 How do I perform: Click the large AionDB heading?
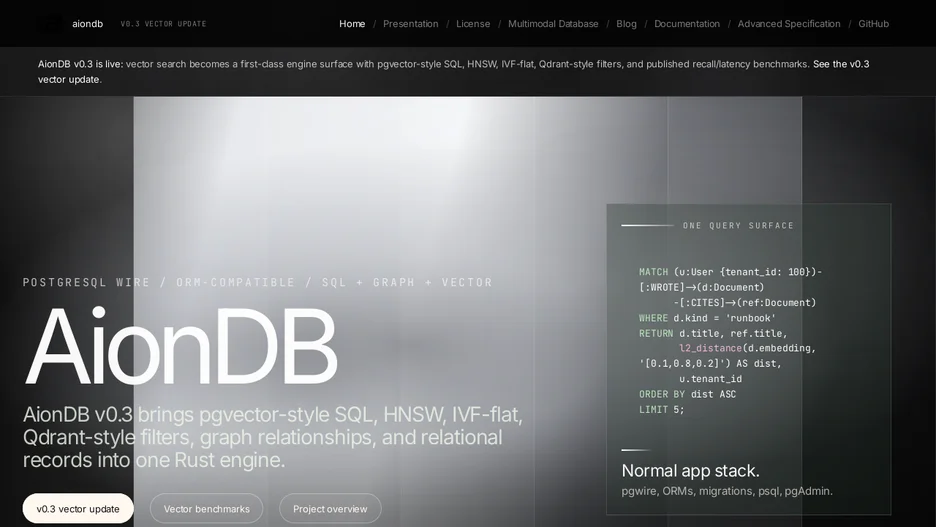[181, 346]
